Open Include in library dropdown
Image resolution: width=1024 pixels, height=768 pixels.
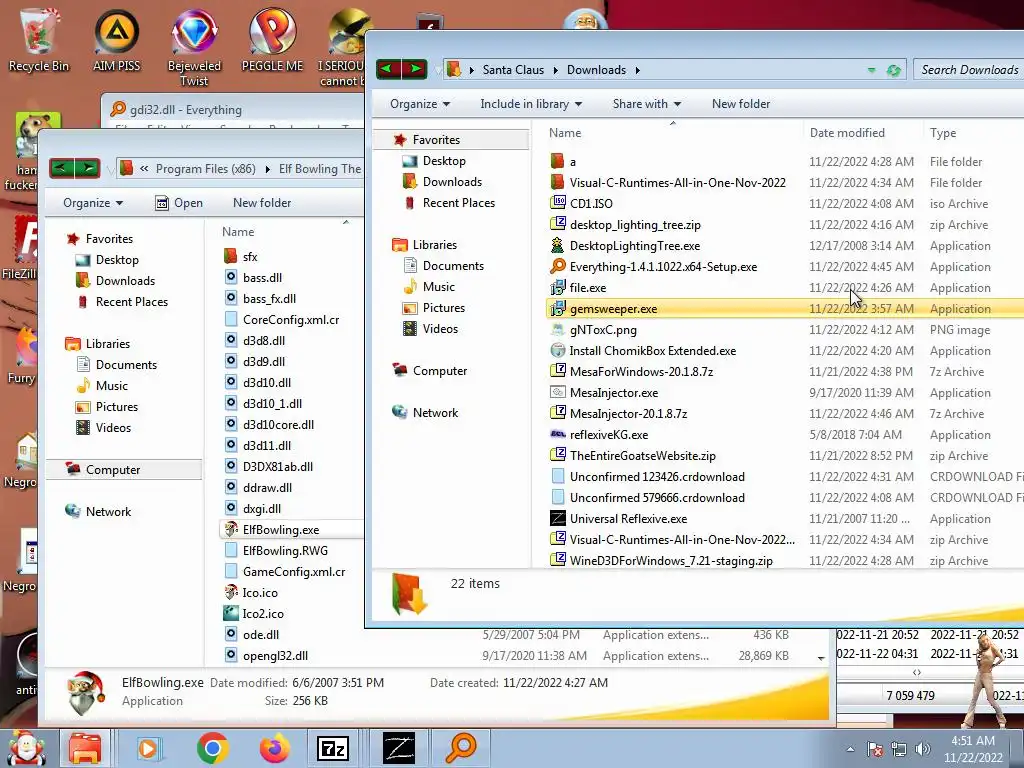point(531,104)
